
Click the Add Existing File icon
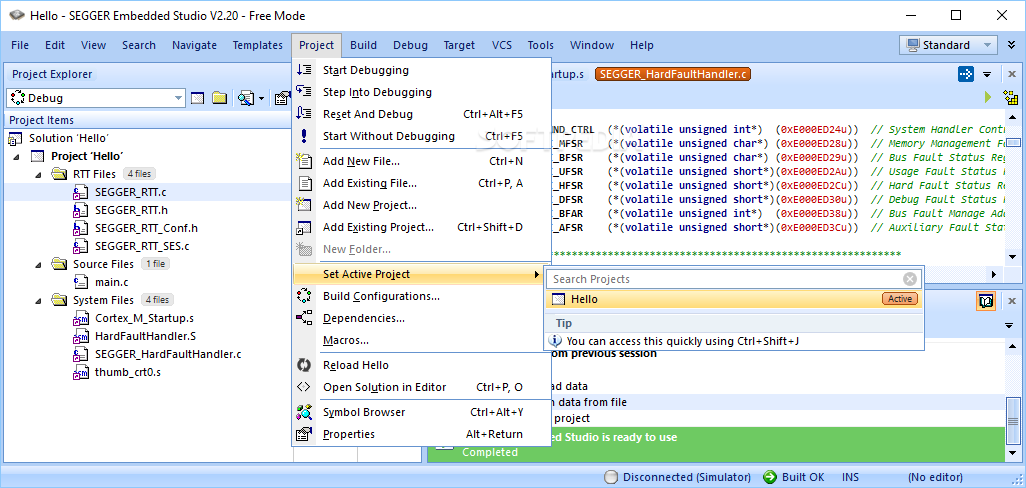pyautogui.click(x=304, y=183)
